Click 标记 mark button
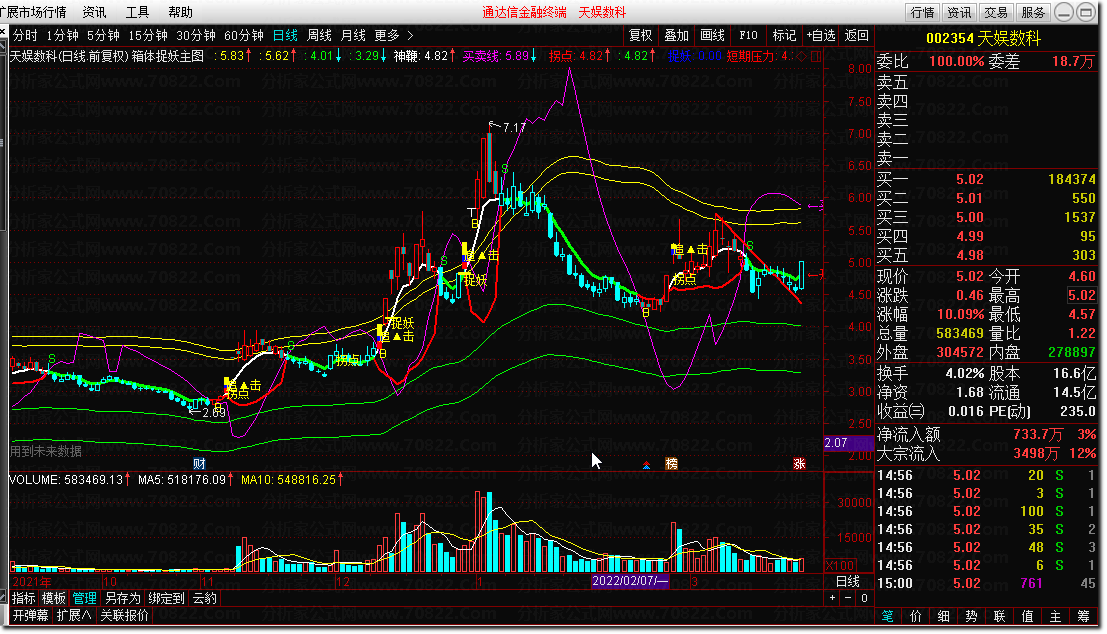The width and height of the screenshot is (1107, 634). [784, 35]
